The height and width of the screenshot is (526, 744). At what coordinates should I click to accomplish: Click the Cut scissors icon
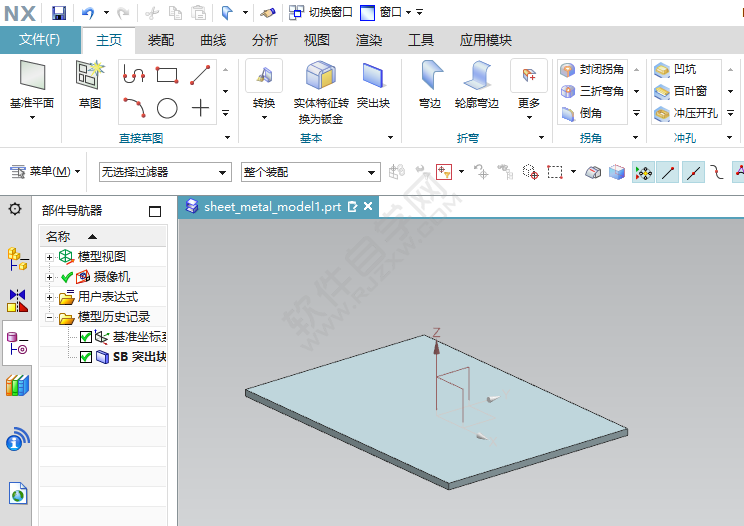[x=152, y=13]
